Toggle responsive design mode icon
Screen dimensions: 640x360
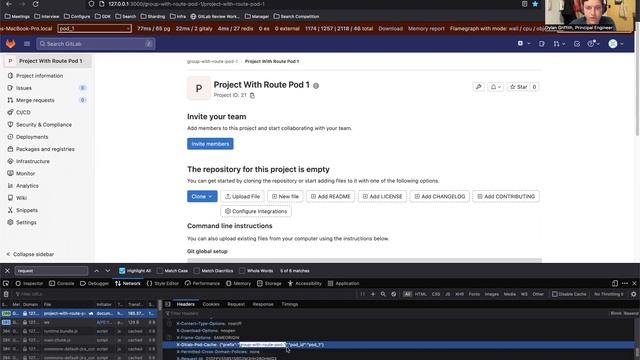[x=615, y=283]
